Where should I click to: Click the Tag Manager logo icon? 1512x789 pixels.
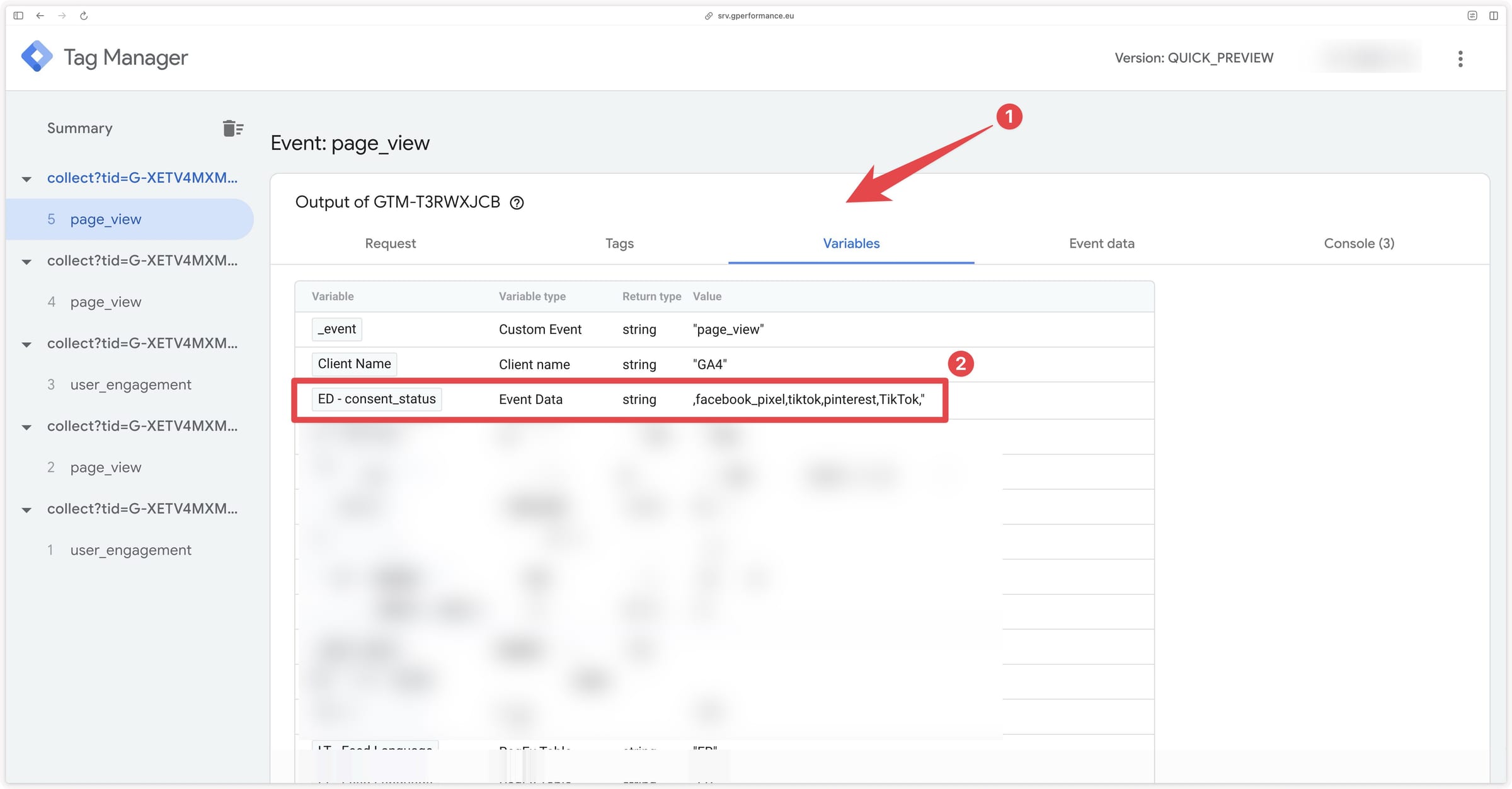point(37,57)
